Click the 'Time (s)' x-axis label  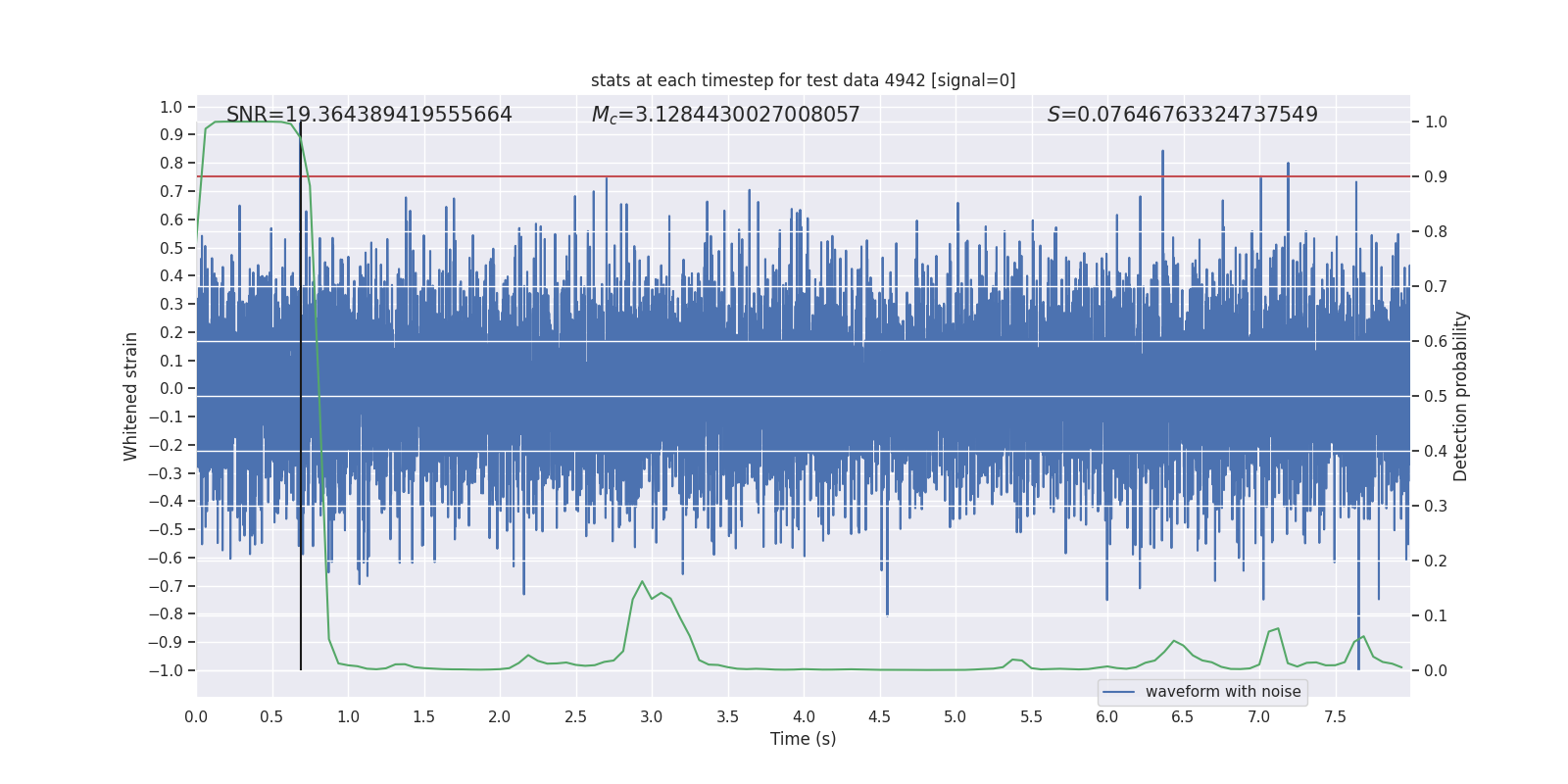[803, 739]
